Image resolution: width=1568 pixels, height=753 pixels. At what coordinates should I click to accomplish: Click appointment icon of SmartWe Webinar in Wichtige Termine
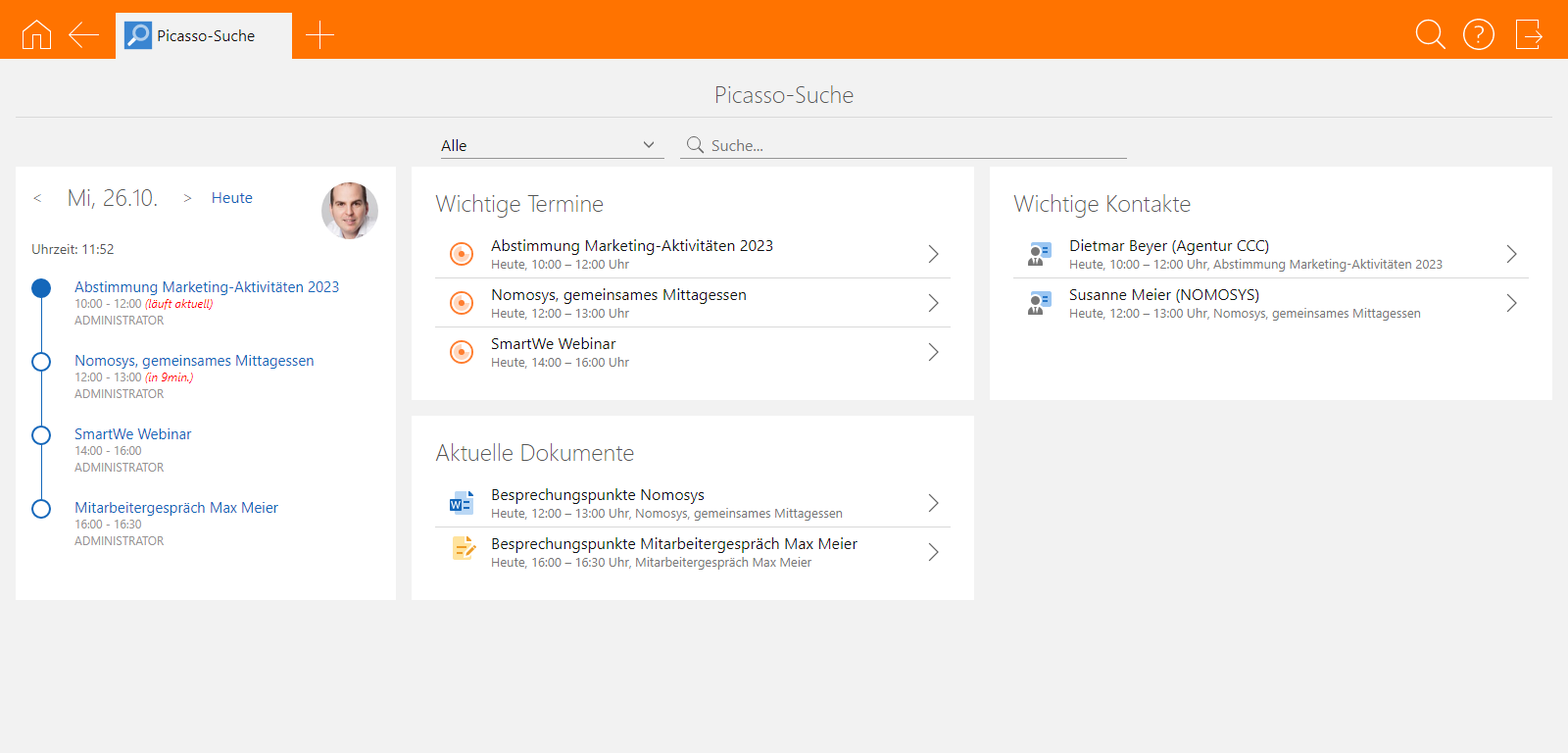[462, 352]
